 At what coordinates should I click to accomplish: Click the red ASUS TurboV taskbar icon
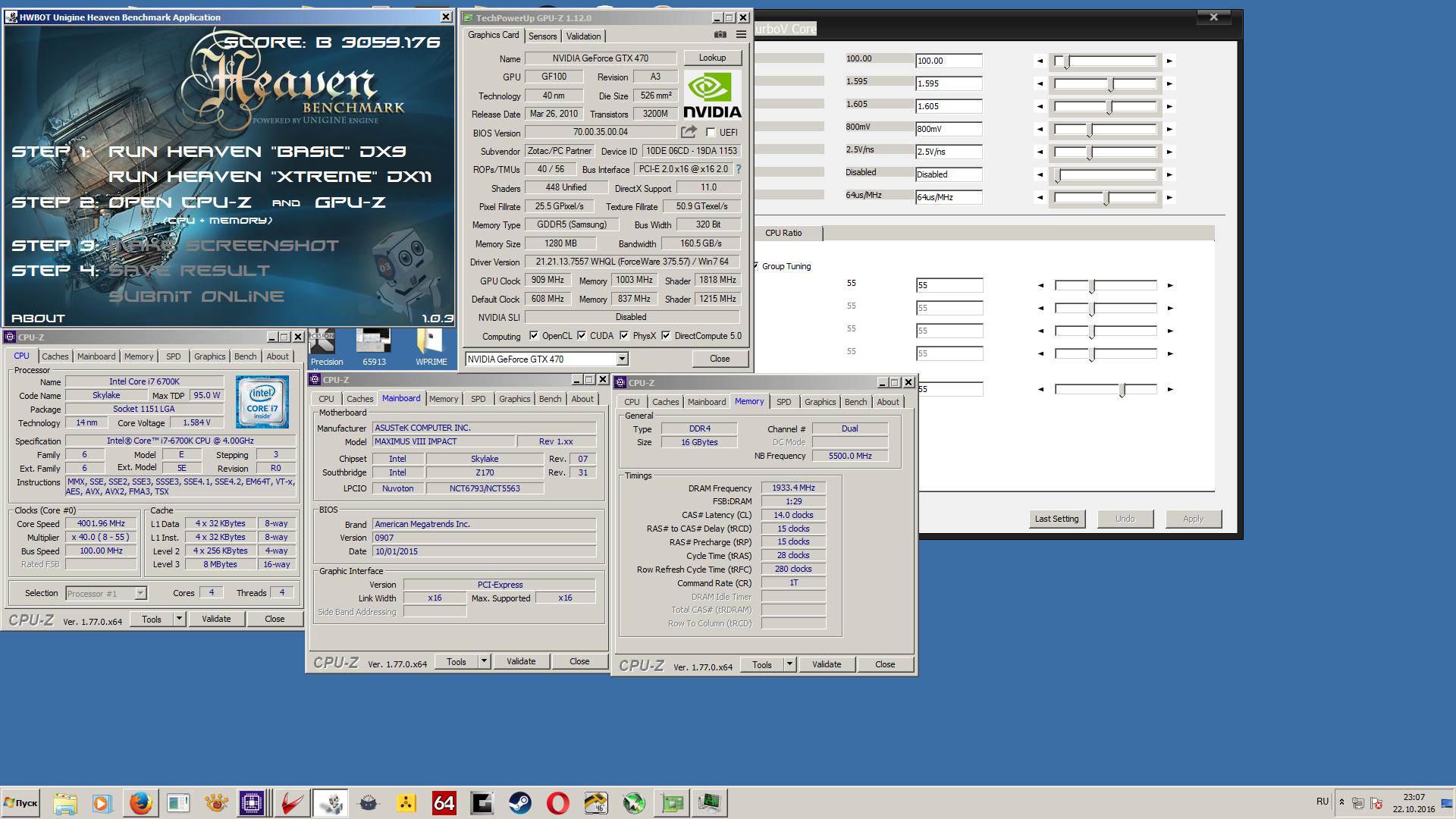[x=292, y=803]
